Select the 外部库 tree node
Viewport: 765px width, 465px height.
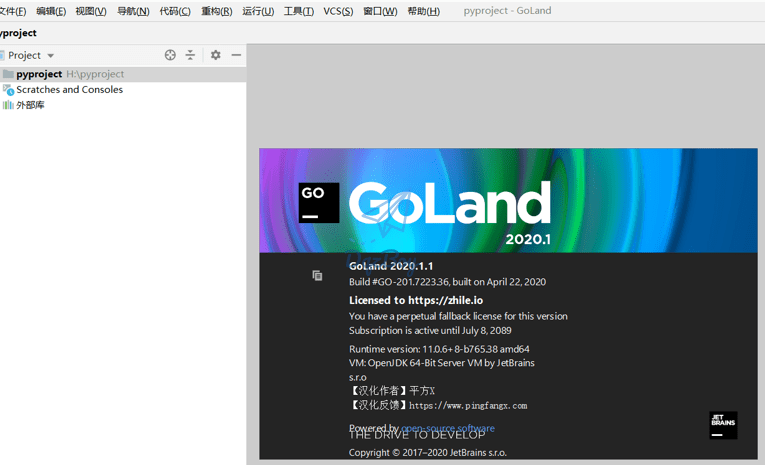30,105
